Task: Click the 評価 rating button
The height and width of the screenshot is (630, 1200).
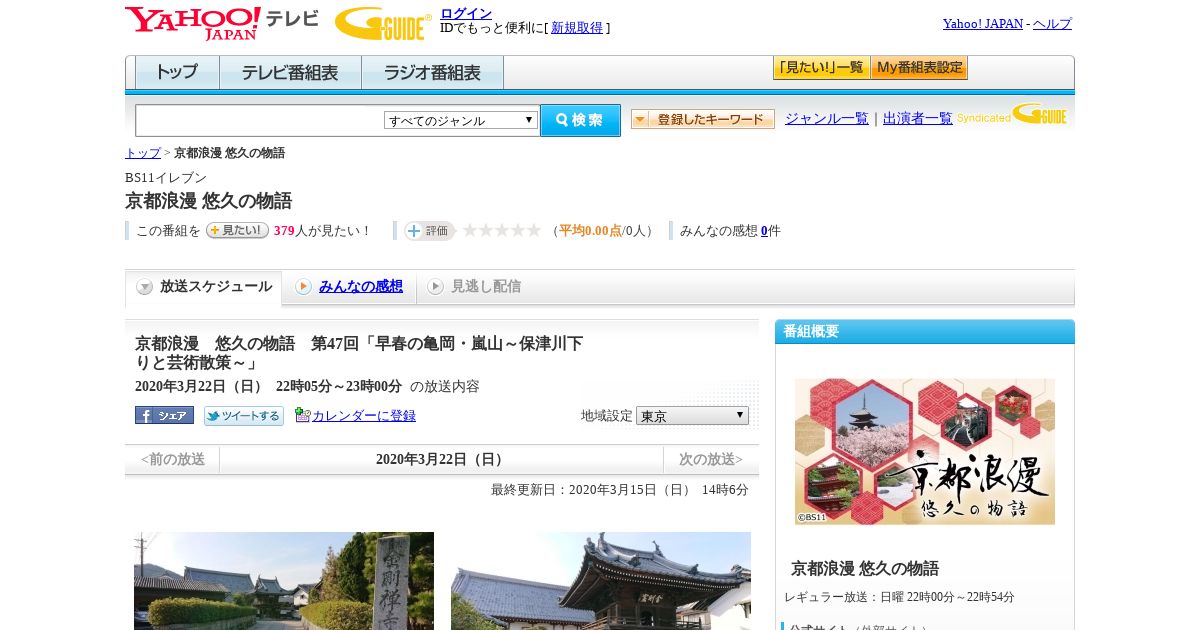Action: point(430,231)
